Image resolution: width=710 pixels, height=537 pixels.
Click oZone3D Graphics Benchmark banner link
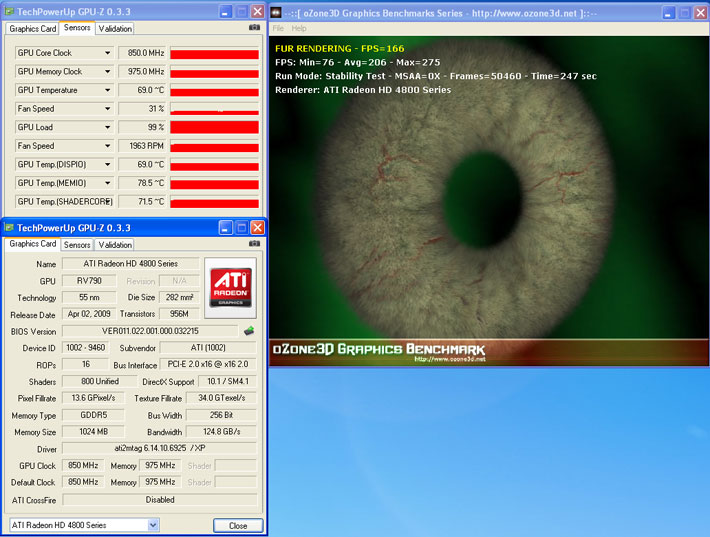click(489, 352)
